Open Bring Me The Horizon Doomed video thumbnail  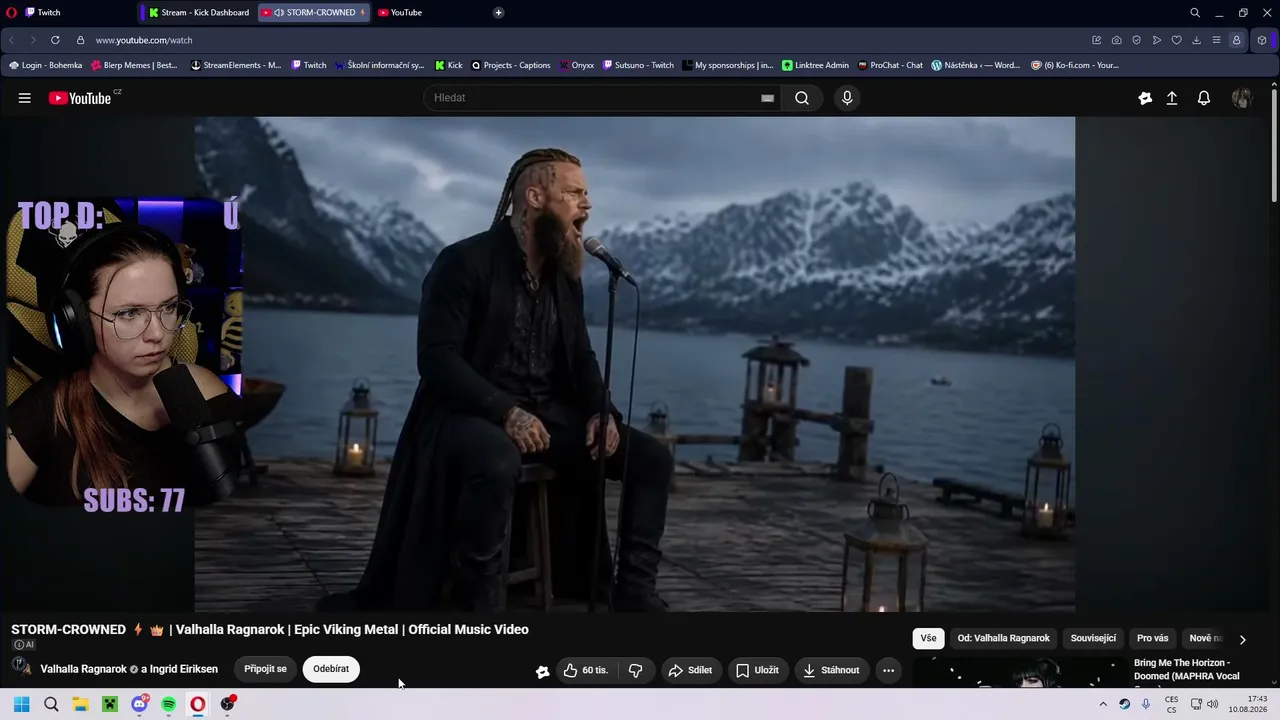click(1019, 673)
